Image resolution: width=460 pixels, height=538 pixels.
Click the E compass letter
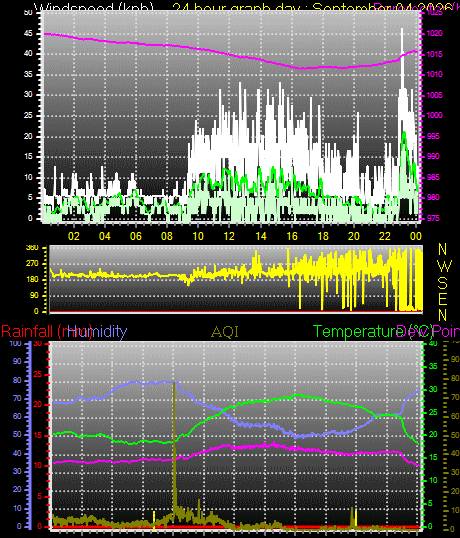coord(443,299)
